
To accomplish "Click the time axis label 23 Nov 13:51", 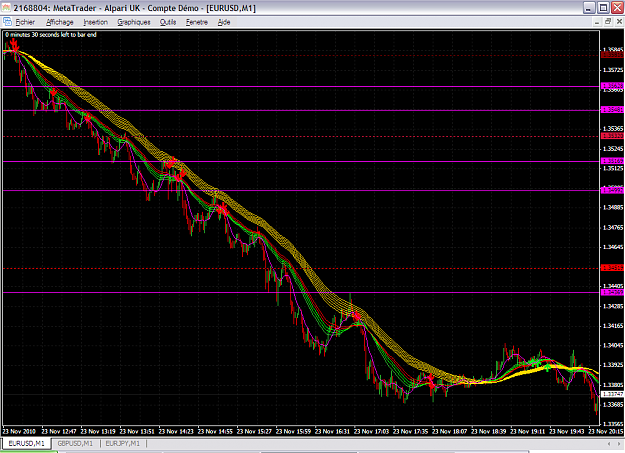I will click(137, 431).
